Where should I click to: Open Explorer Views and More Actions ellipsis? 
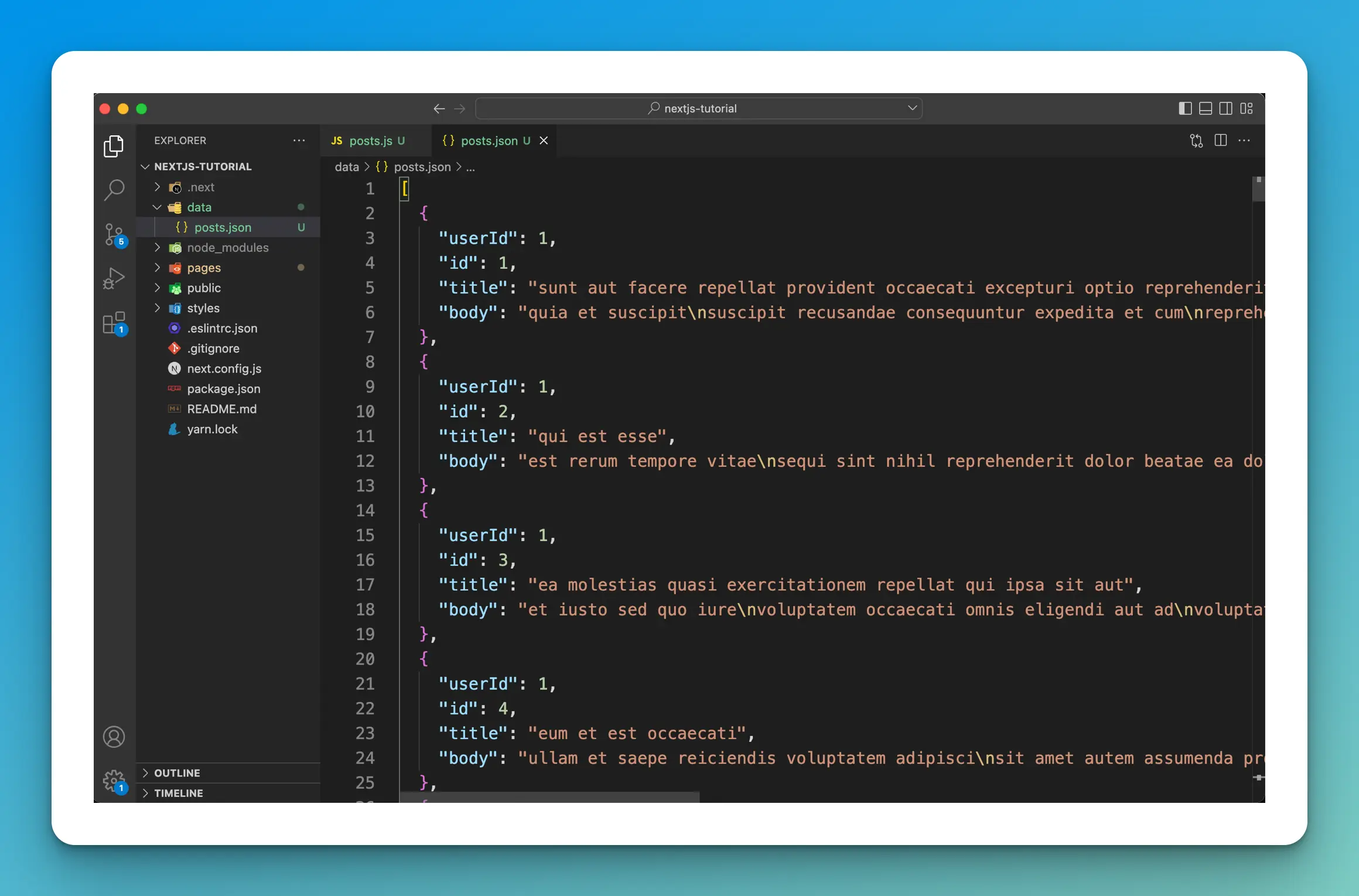point(299,141)
